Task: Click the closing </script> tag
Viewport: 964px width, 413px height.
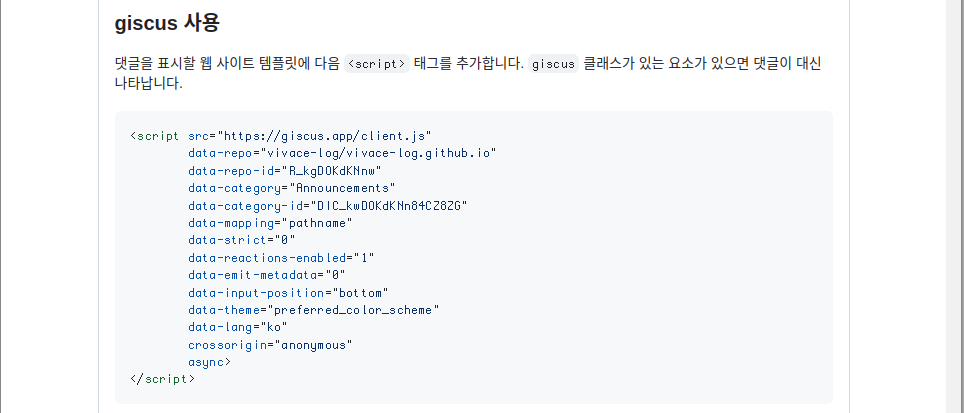Action: 162,379
